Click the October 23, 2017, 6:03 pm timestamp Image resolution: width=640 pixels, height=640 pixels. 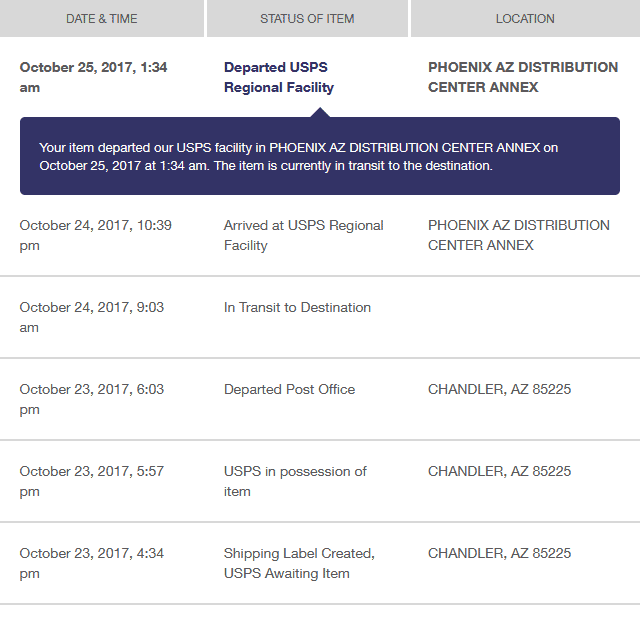(x=92, y=399)
